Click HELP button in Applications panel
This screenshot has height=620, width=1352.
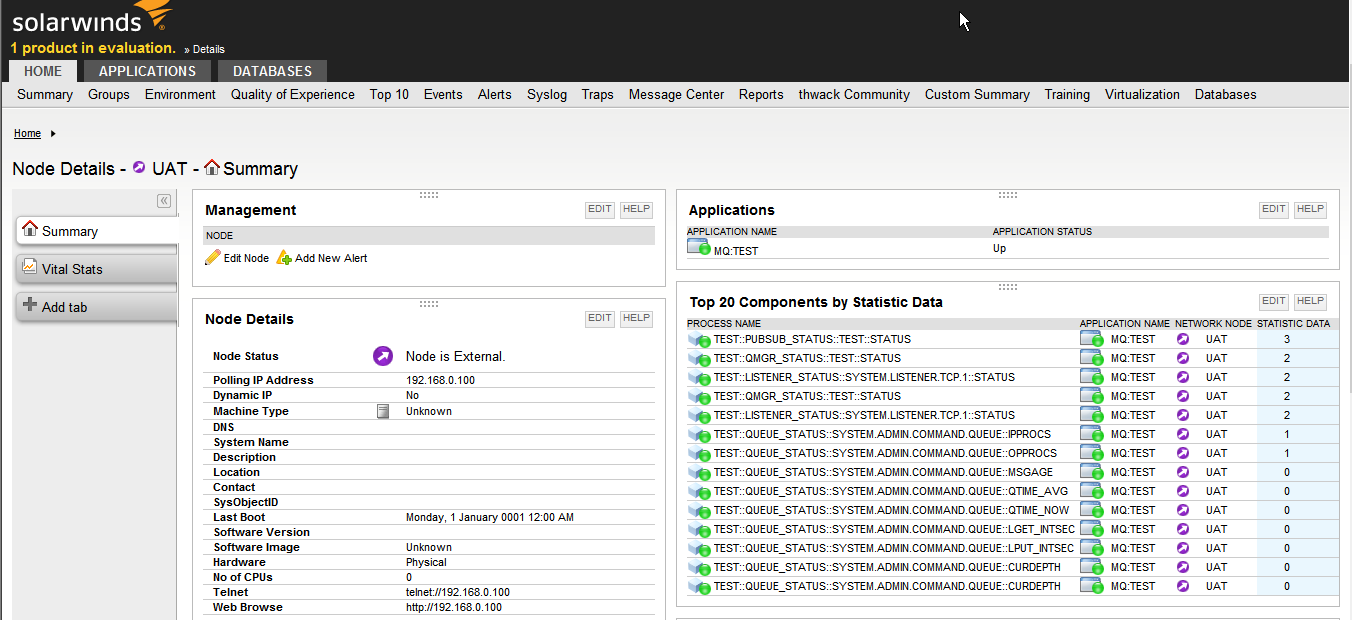[1309, 209]
